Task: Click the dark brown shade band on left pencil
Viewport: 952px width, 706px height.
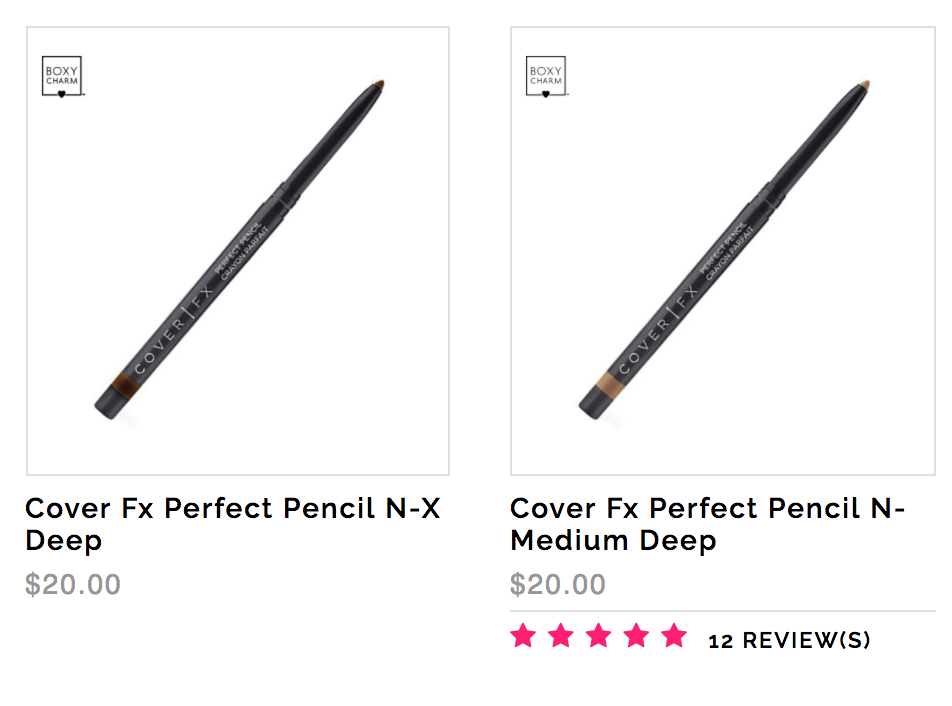Action: click(x=126, y=387)
